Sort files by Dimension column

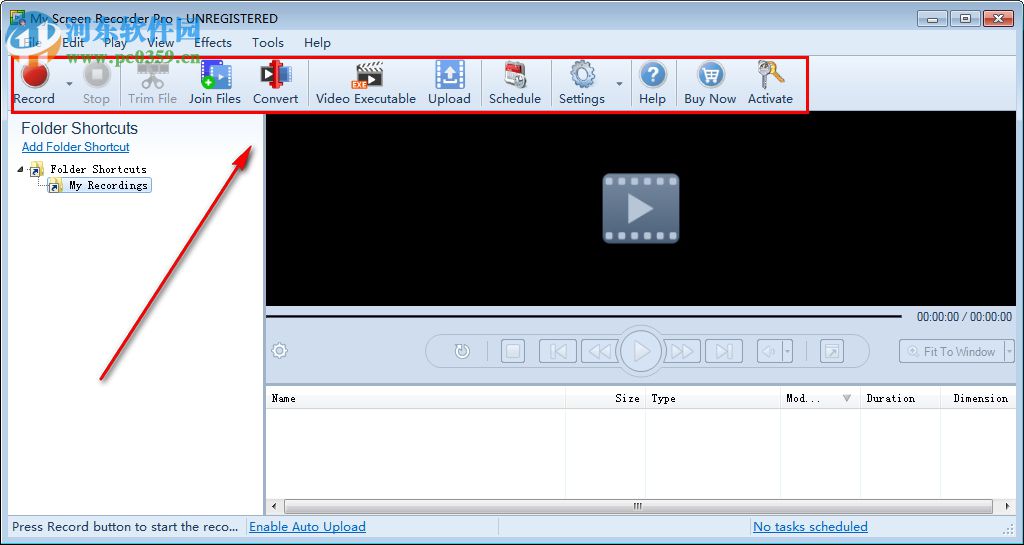980,398
